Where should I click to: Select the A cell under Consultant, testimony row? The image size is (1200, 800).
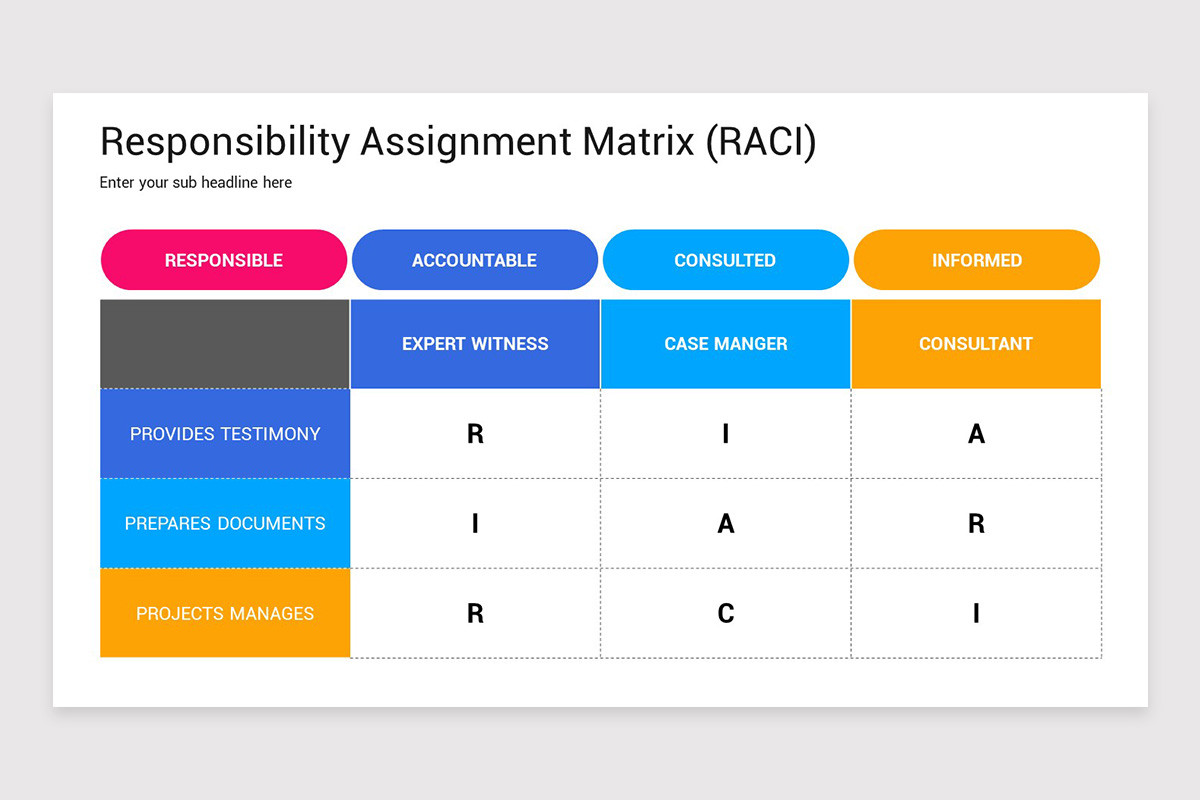(x=976, y=434)
